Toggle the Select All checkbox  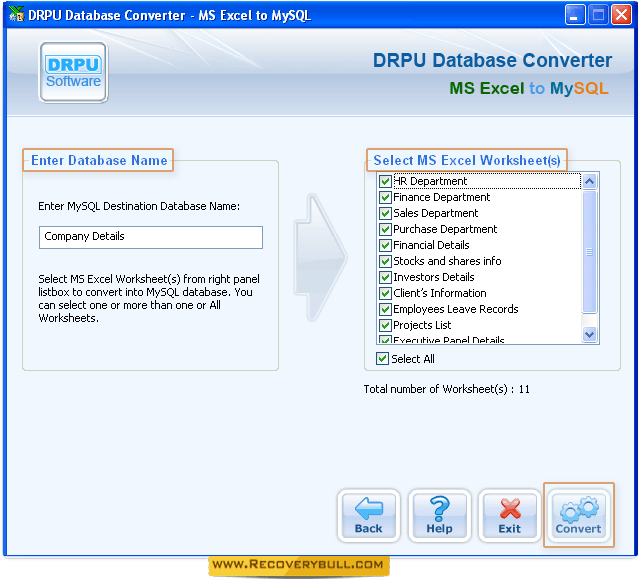pyautogui.click(x=382, y=359)
